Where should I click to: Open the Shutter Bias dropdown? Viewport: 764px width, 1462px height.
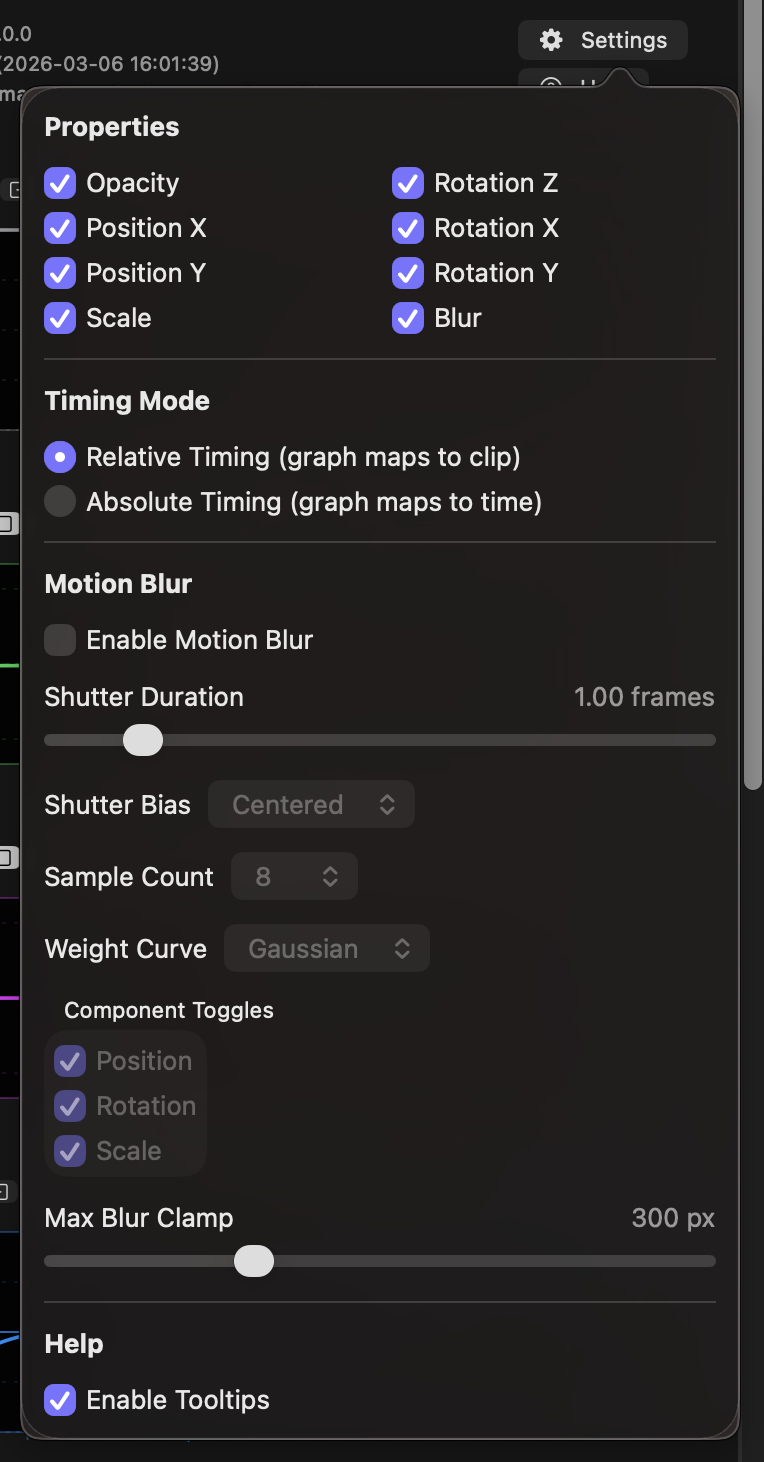(311, 805)
